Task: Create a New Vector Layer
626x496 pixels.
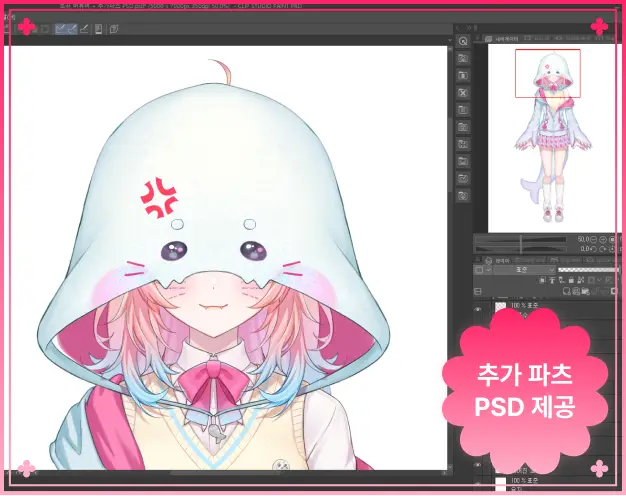Action: 576,292
